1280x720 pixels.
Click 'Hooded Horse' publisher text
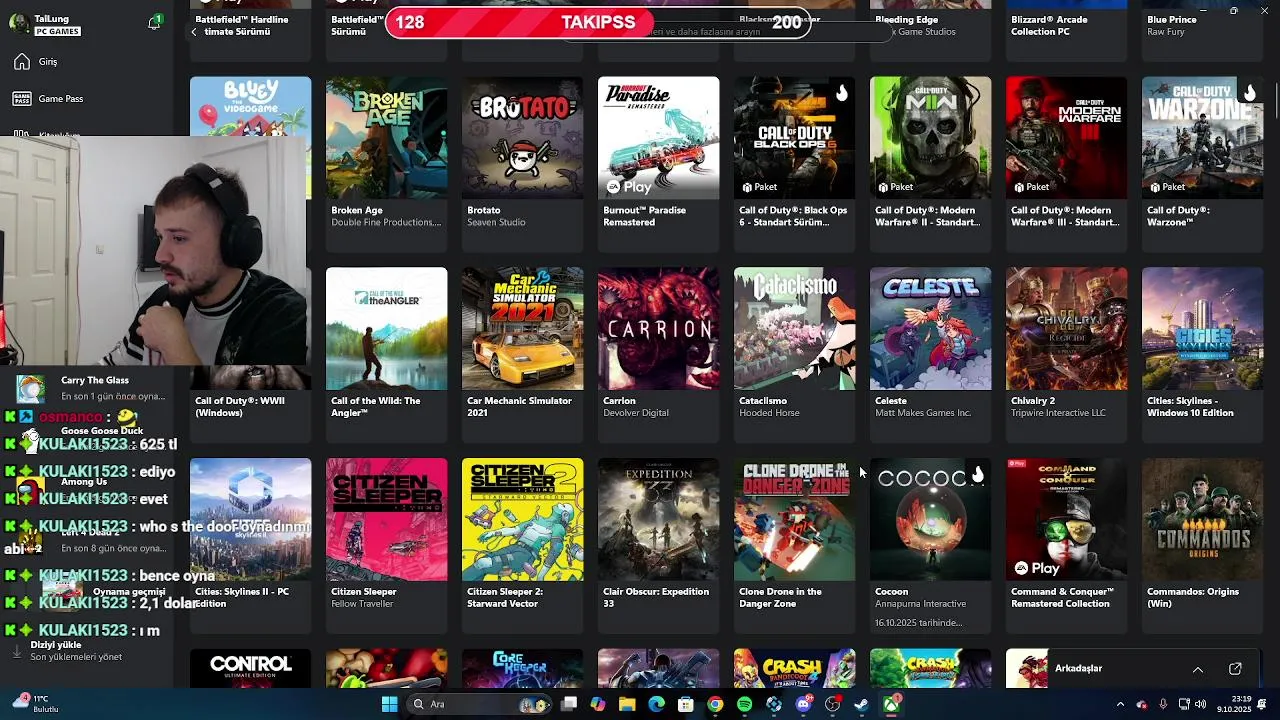click(769, 413)
